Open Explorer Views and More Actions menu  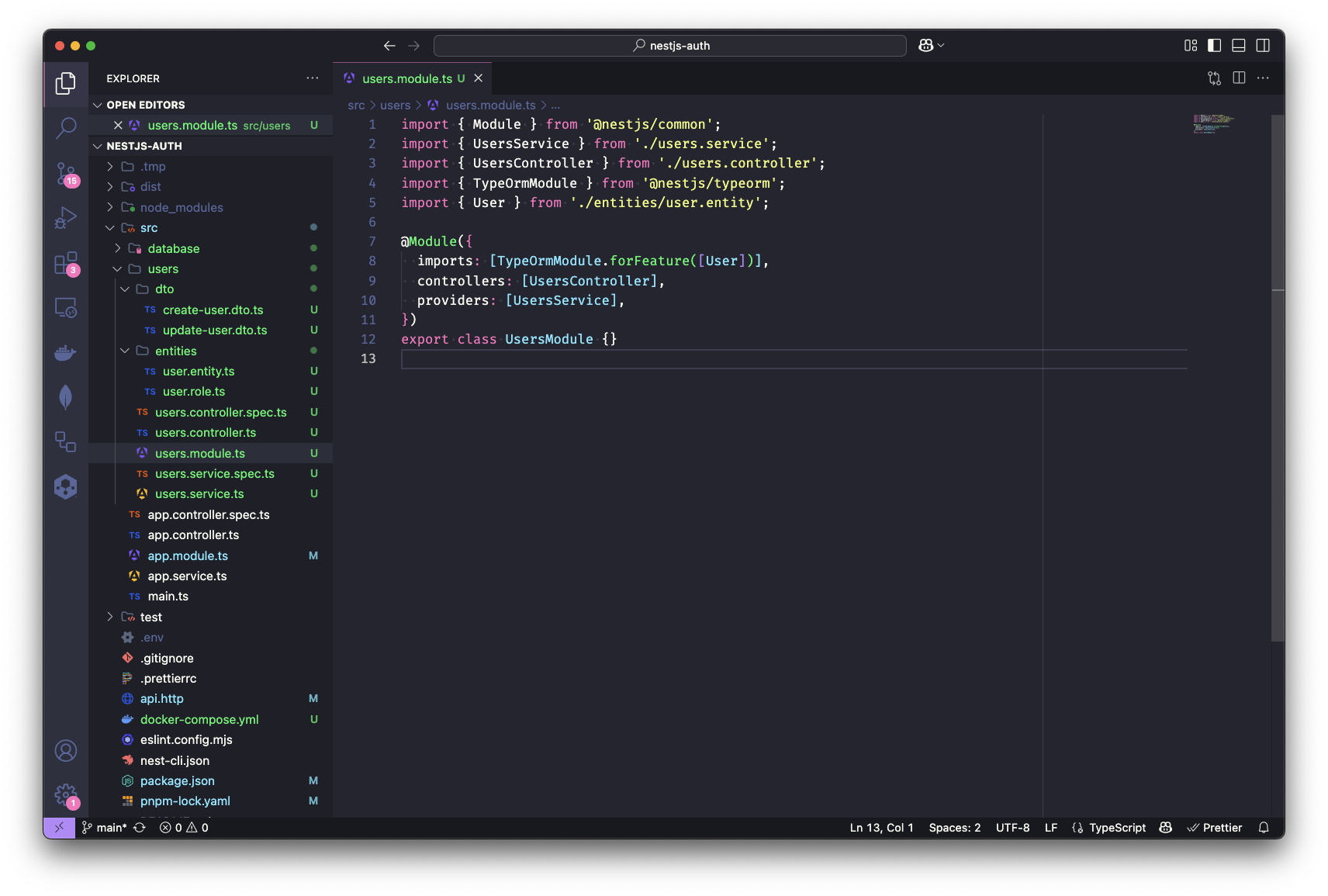pos(313,78)
